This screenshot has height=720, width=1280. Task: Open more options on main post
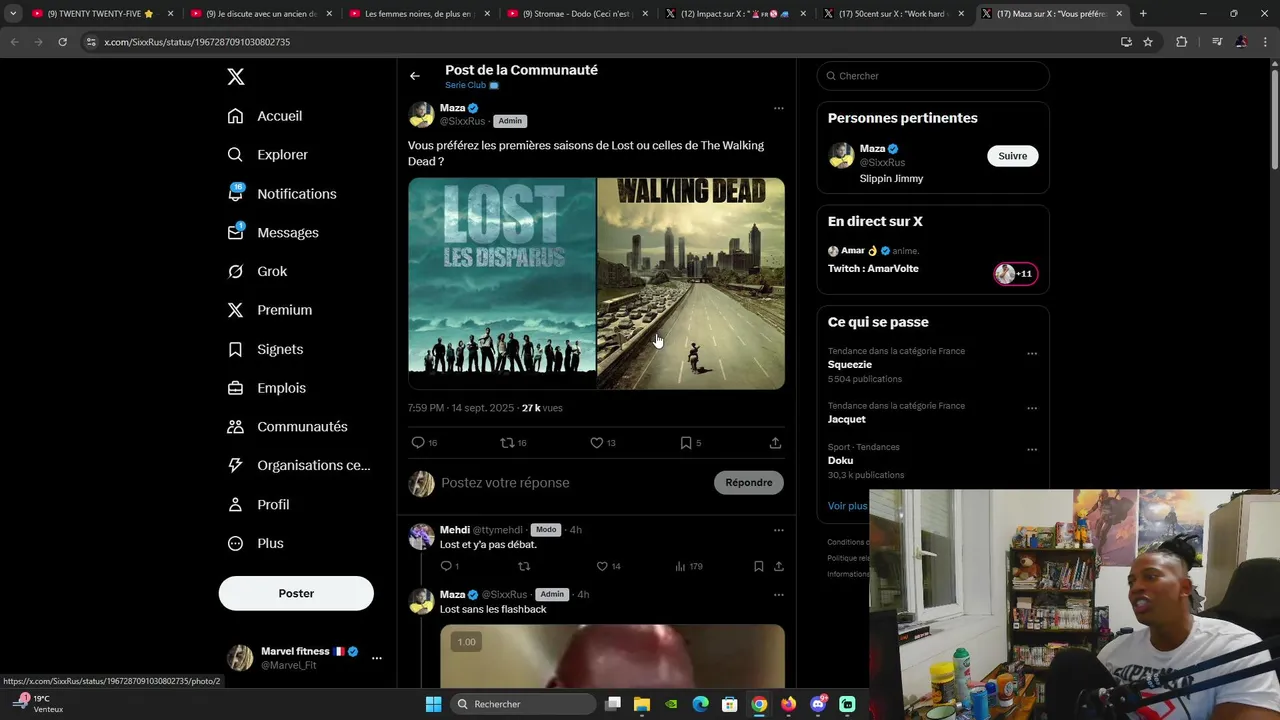point(778,108)
